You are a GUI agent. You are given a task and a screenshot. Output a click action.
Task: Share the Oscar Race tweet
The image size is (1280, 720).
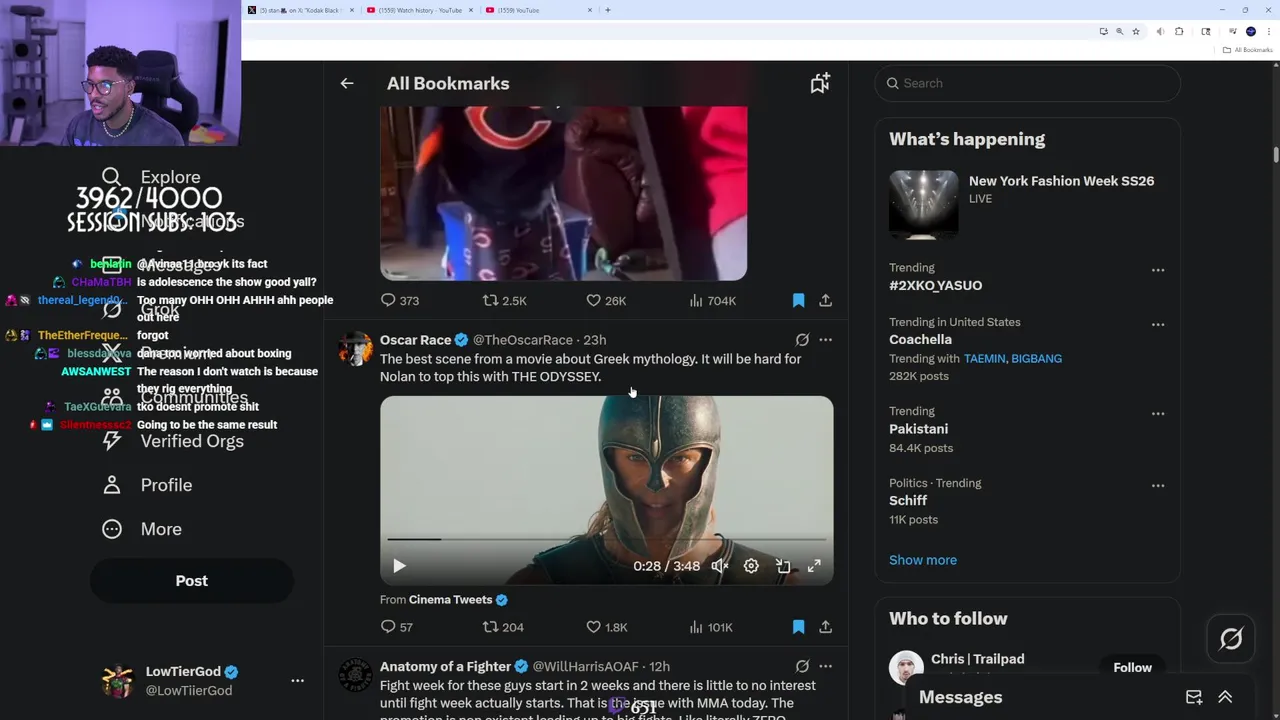pos(825,627)
